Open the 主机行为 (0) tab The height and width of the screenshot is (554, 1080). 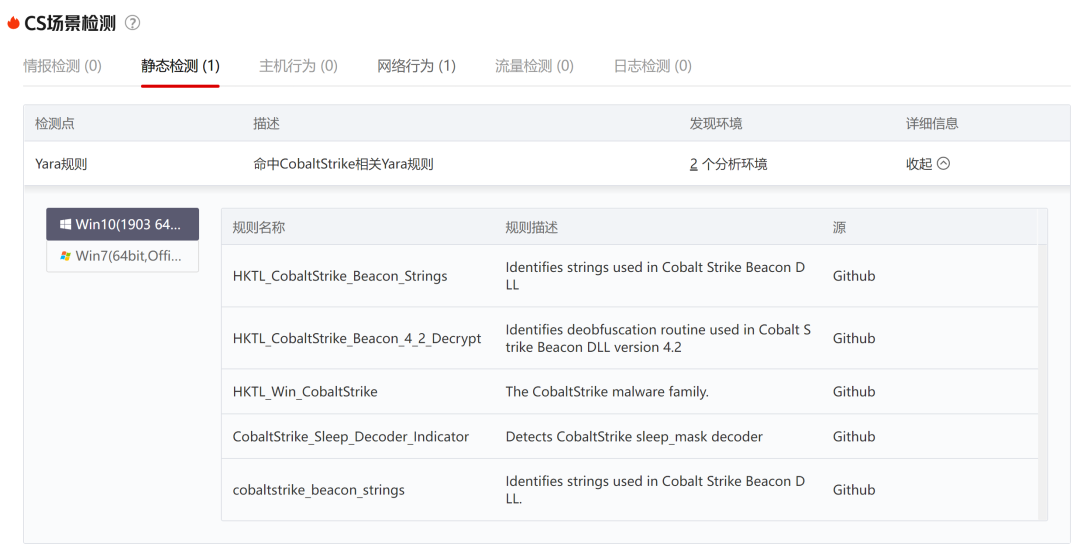[298, 65]
